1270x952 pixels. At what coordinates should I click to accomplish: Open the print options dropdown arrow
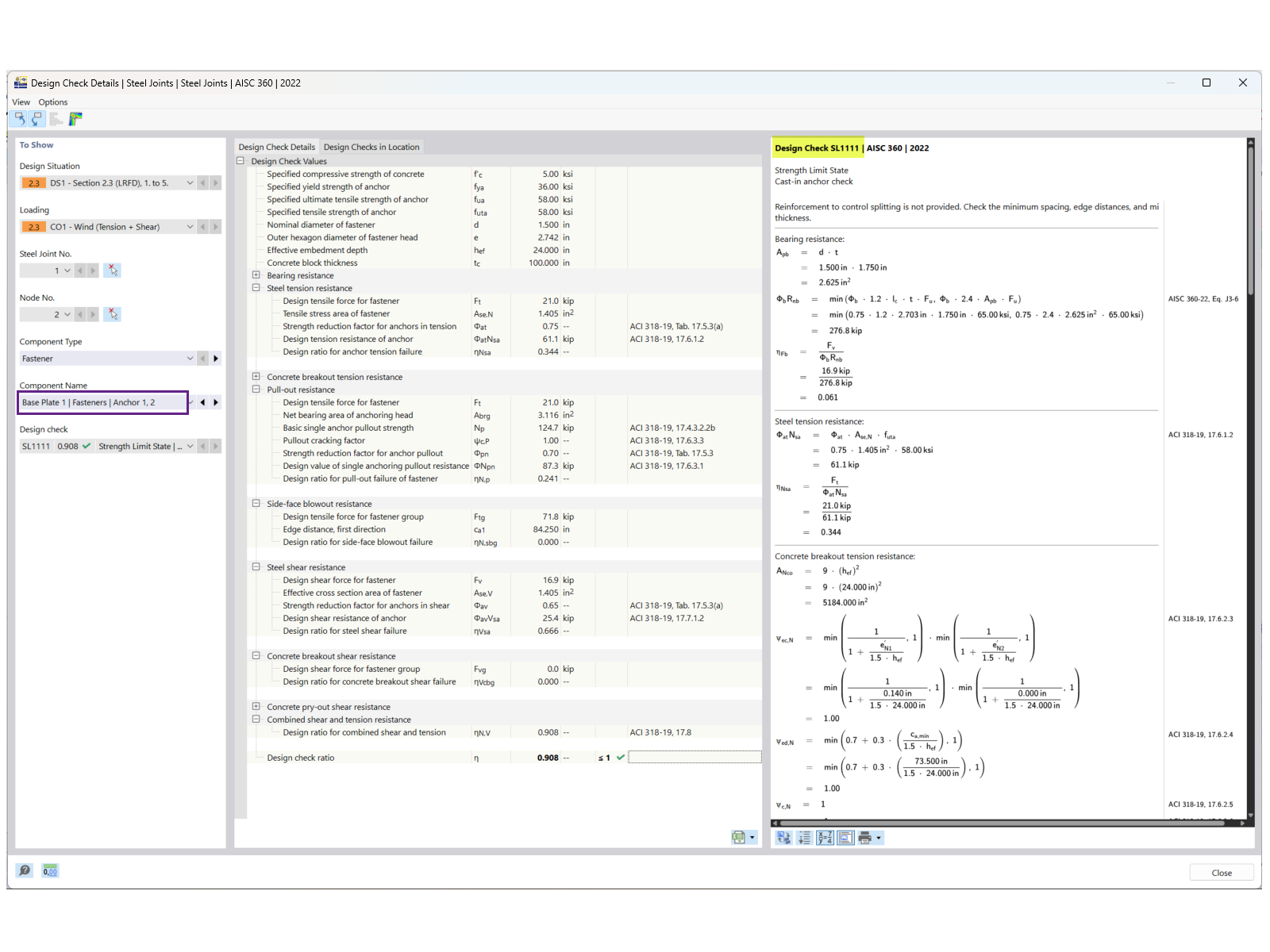click(x=879, y=838)
